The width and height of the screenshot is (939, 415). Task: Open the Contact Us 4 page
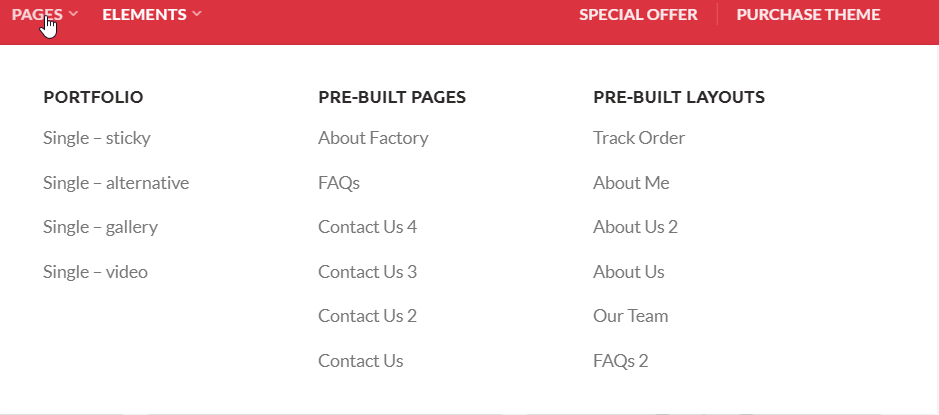click(x=367, y=227)
